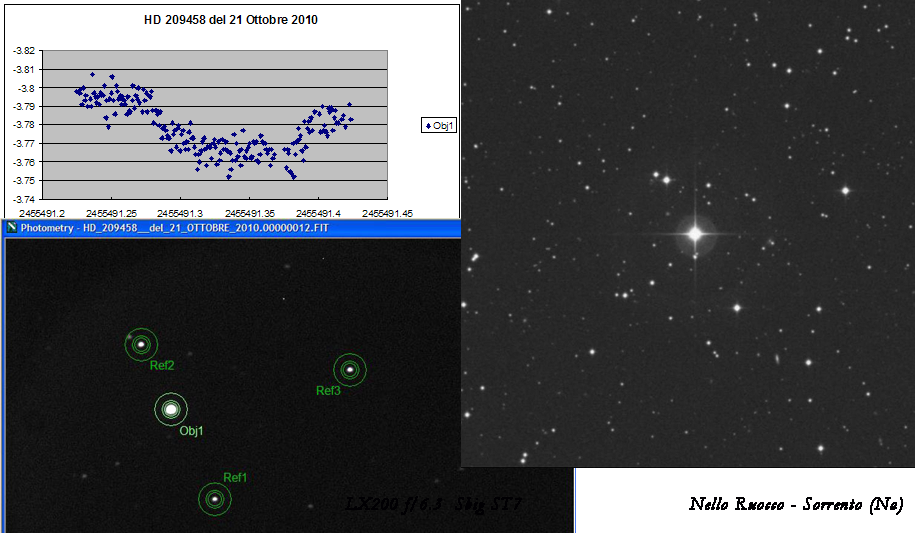This screenshot has height=533, width=915.
Task: Select the Ref1 reference star aperture
Action: click(214, 498)
